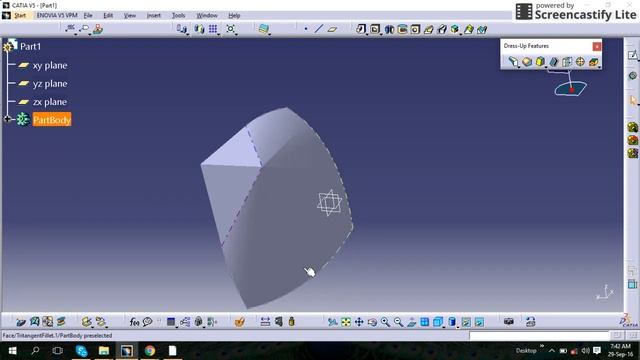Screen dimensions: 640x360
Task: Select the xy plane in tree
Action: 50,65
